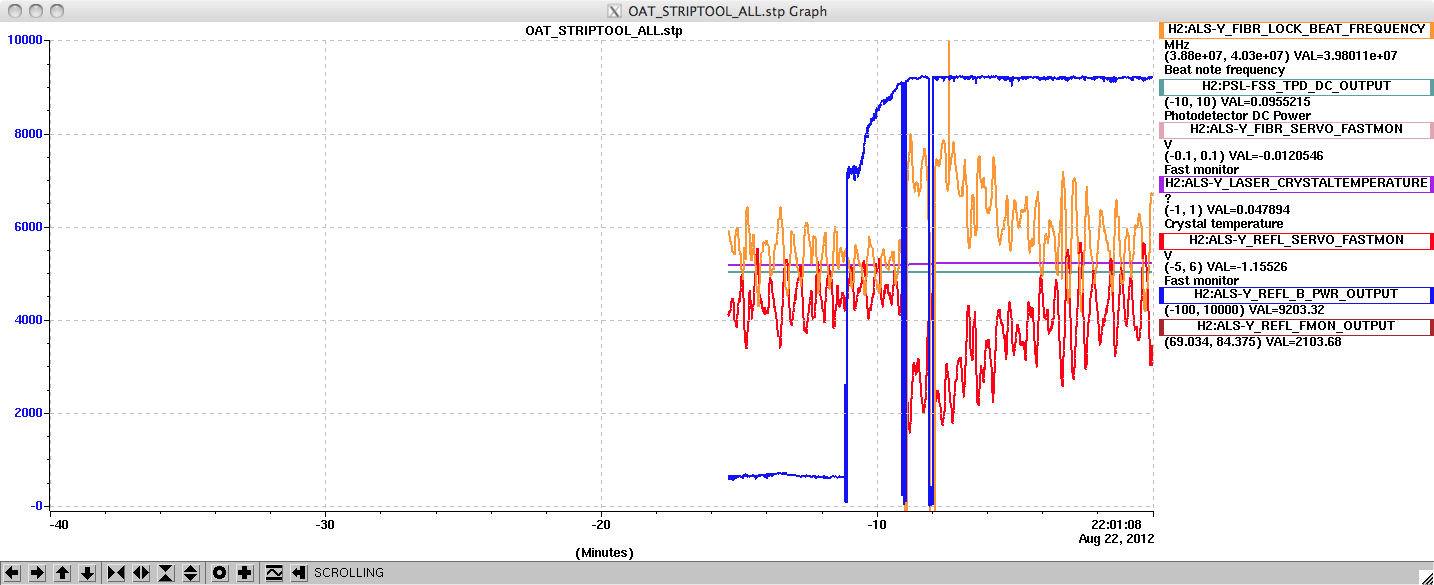The image size is (1434, 585).
Task: Select the H2:PSL-FSS_TPD_DC_OUTPUT curve label
Action: pos(1296,87)
